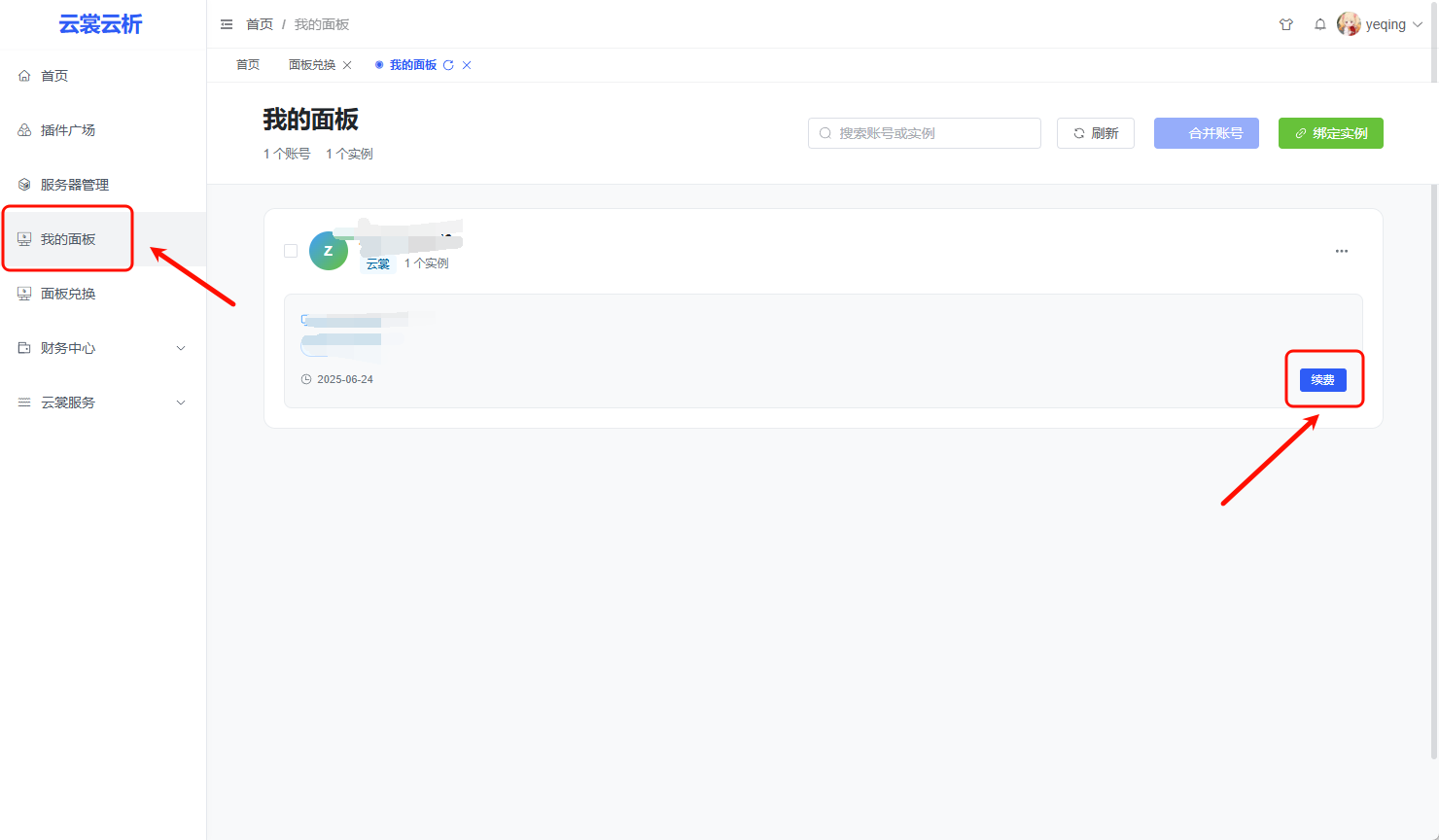Open 服务器管理 in the sidebar
Image resolution: width=1439 pixels, height=840 pixels.
(74, 185)
